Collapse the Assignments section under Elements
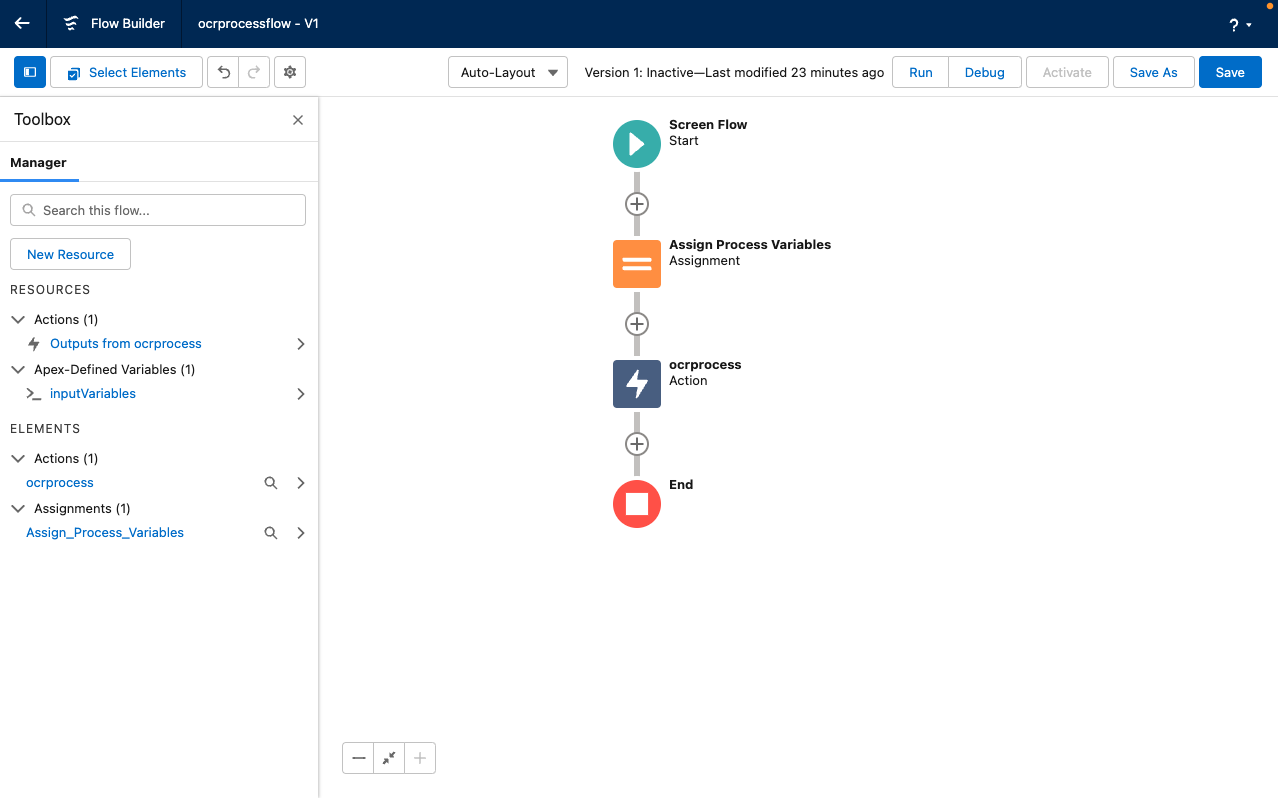The image size is (1278, 798). click(x=18, y=508)
